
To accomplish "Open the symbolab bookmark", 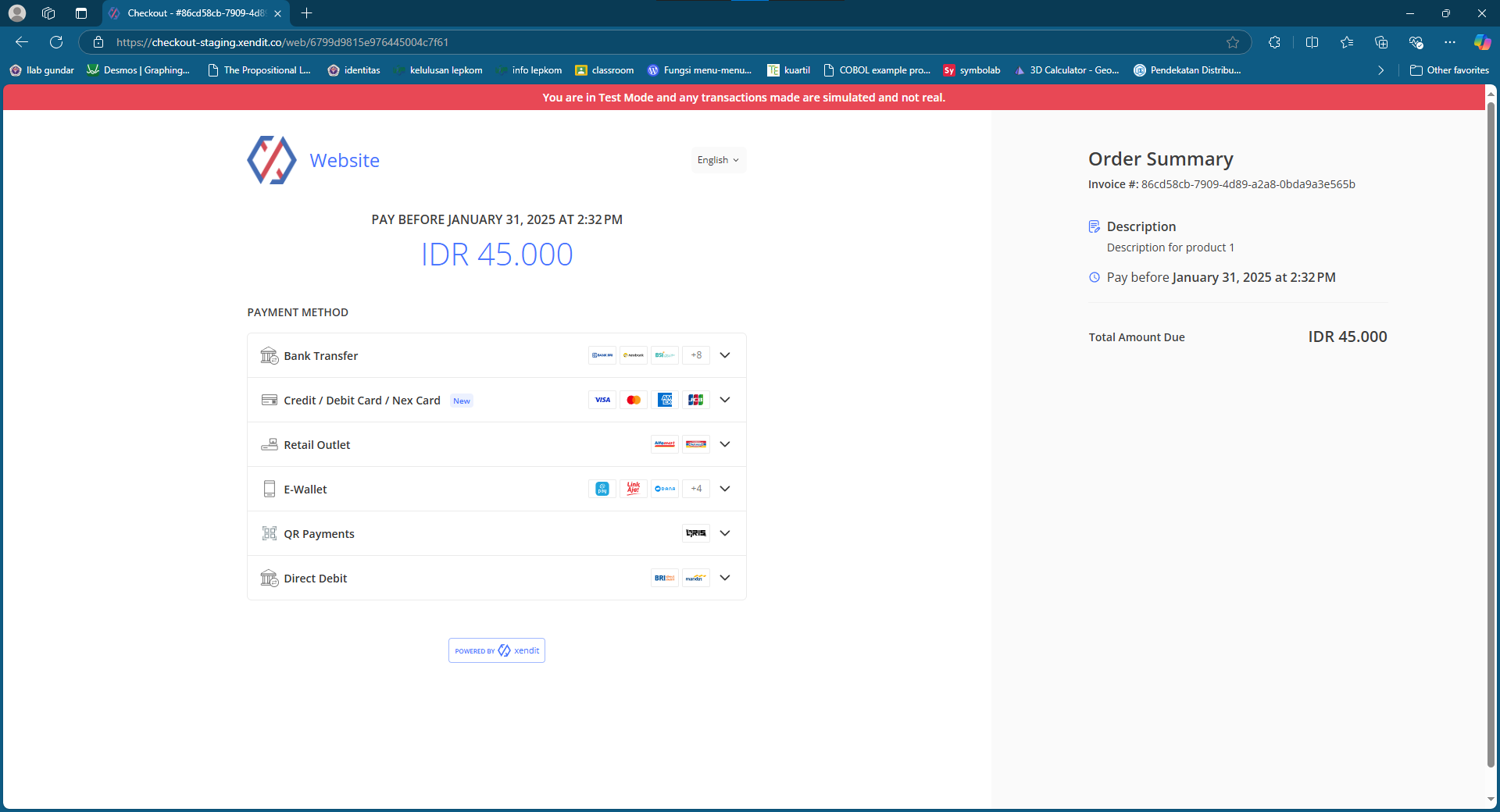I will (x=971, y=70).
